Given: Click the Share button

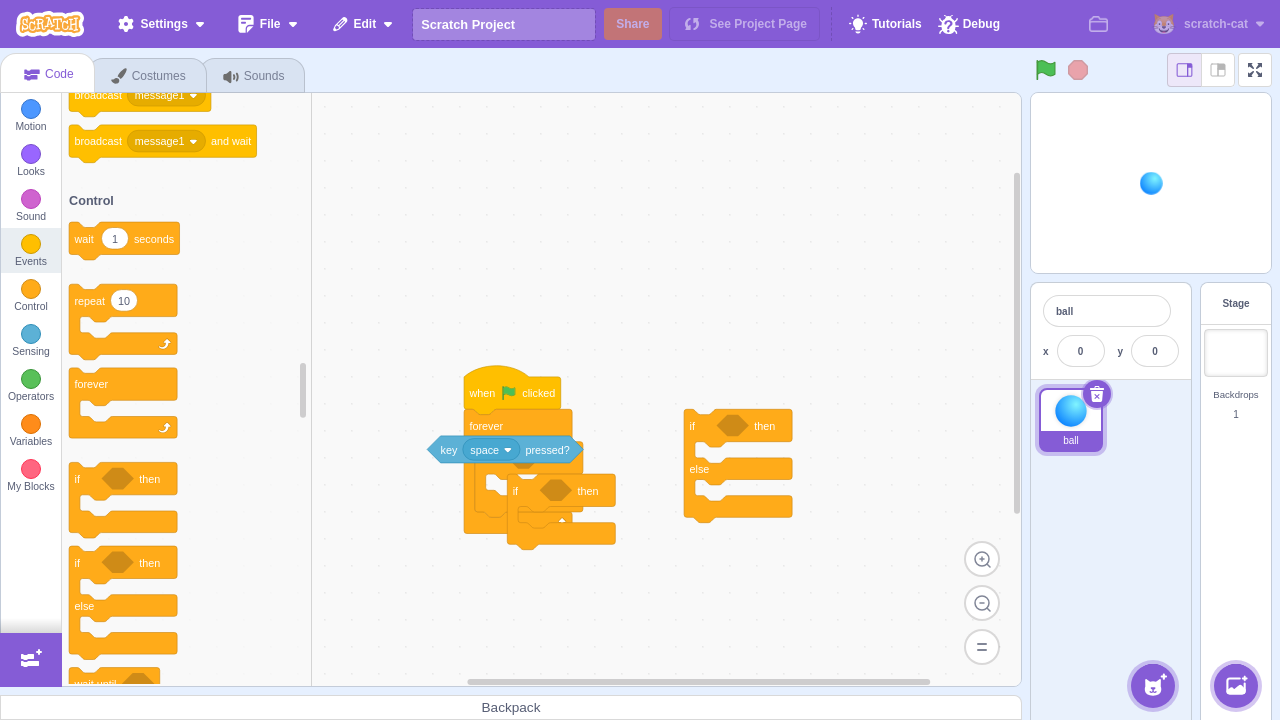Looking at the screenshot, I should (633, 24).
